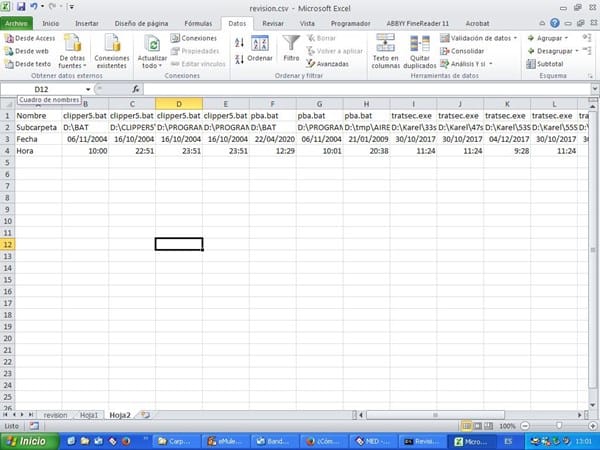Open the Archivo tab
600x450 pixels.
16,24
